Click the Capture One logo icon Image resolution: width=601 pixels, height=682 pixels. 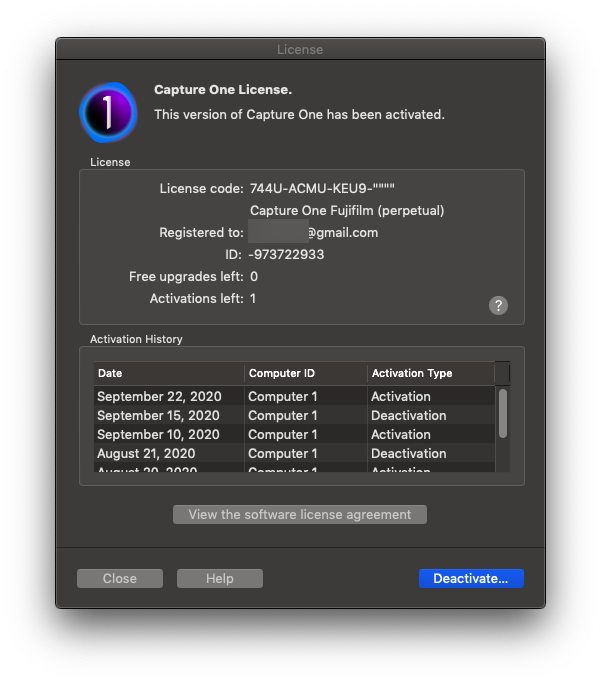tap(108, 112)
